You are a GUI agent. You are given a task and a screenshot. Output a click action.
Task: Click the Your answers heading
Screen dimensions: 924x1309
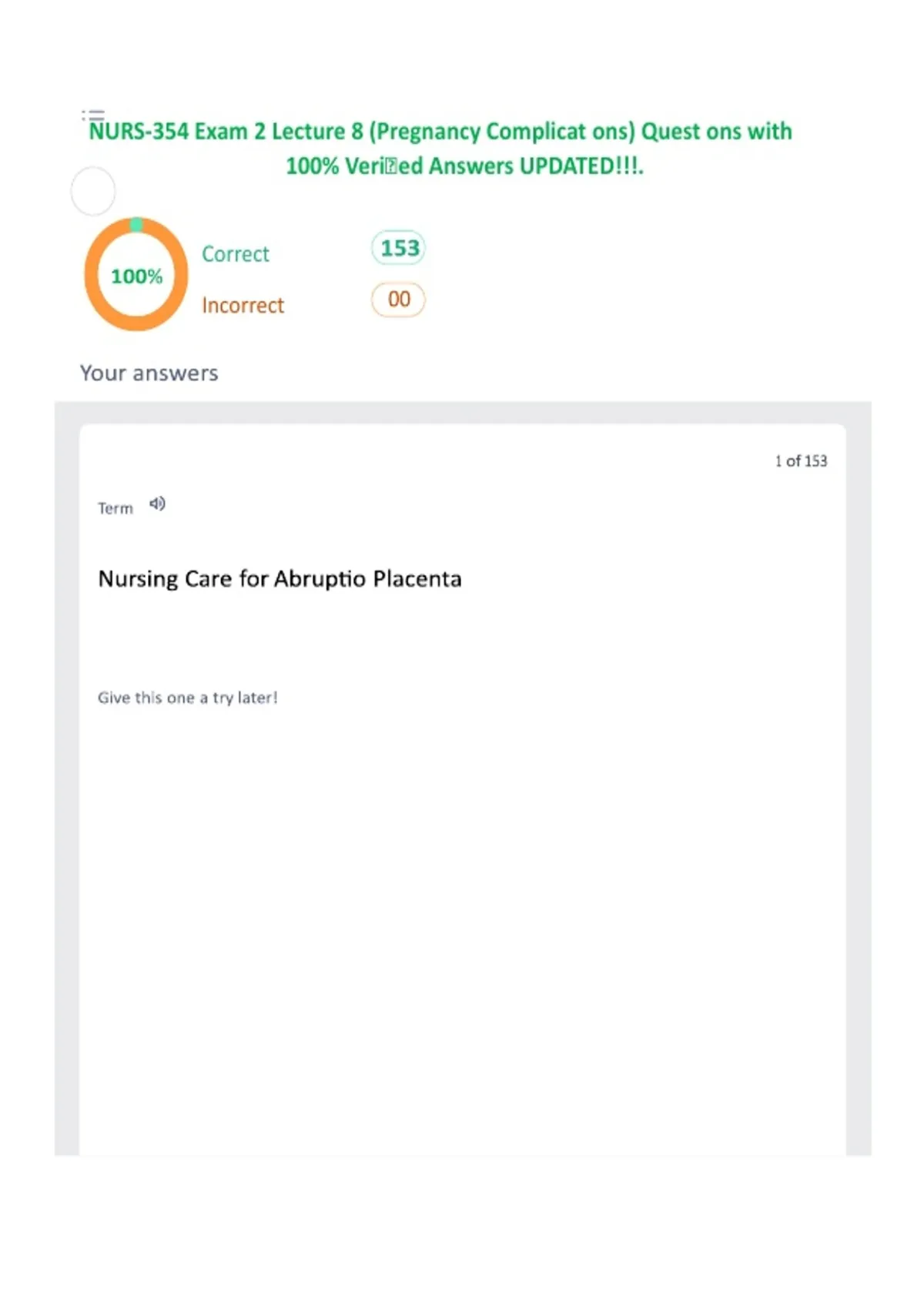tap(149, 373)
